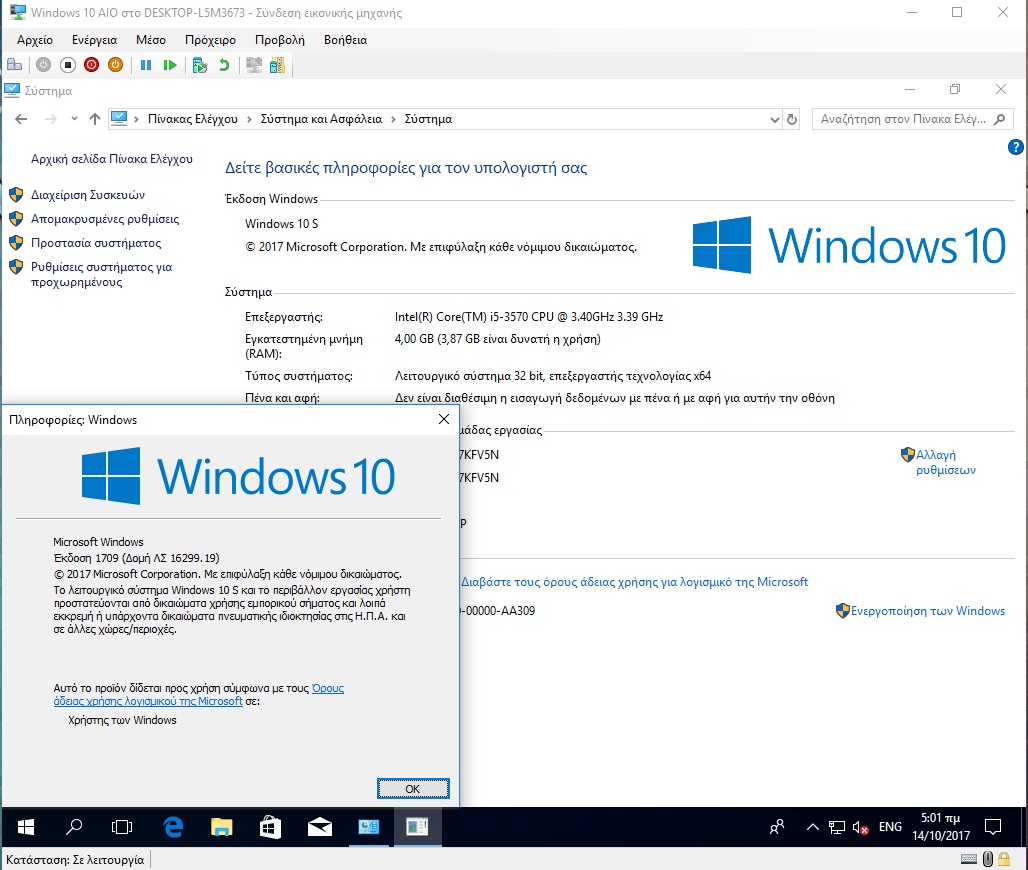Screen dimensions: 1028x870
Task: Click the muted volume tray icon
Action: click(x=860, y=828)
